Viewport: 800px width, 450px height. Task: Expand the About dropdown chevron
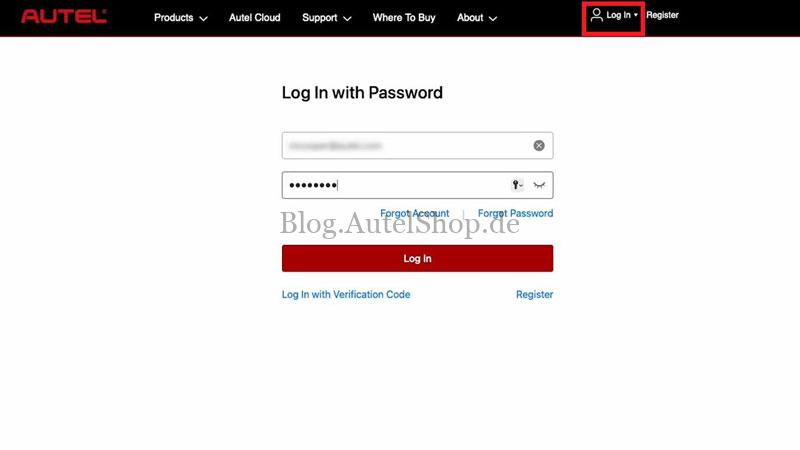click(493, 18)
